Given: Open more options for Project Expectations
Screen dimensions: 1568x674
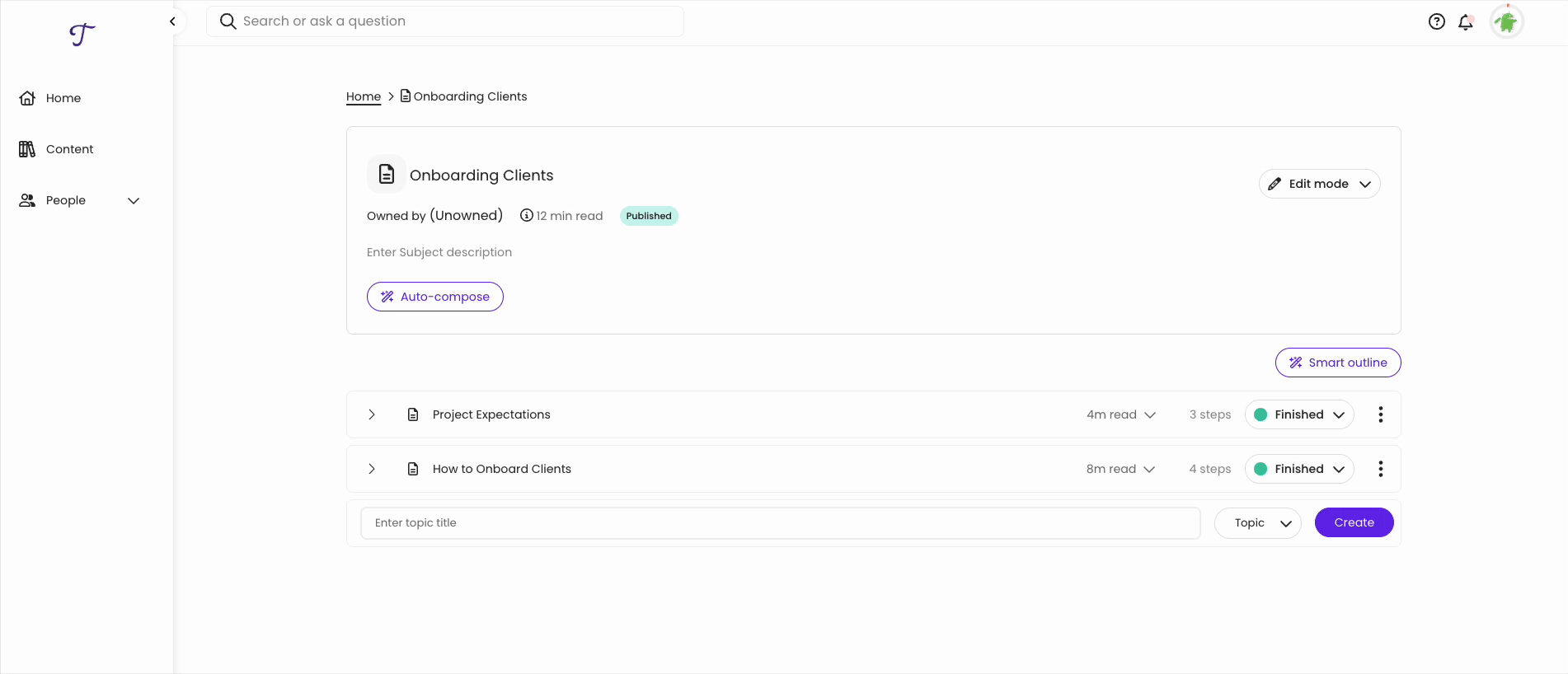Looking at the screenshot, I should 1380,414.
